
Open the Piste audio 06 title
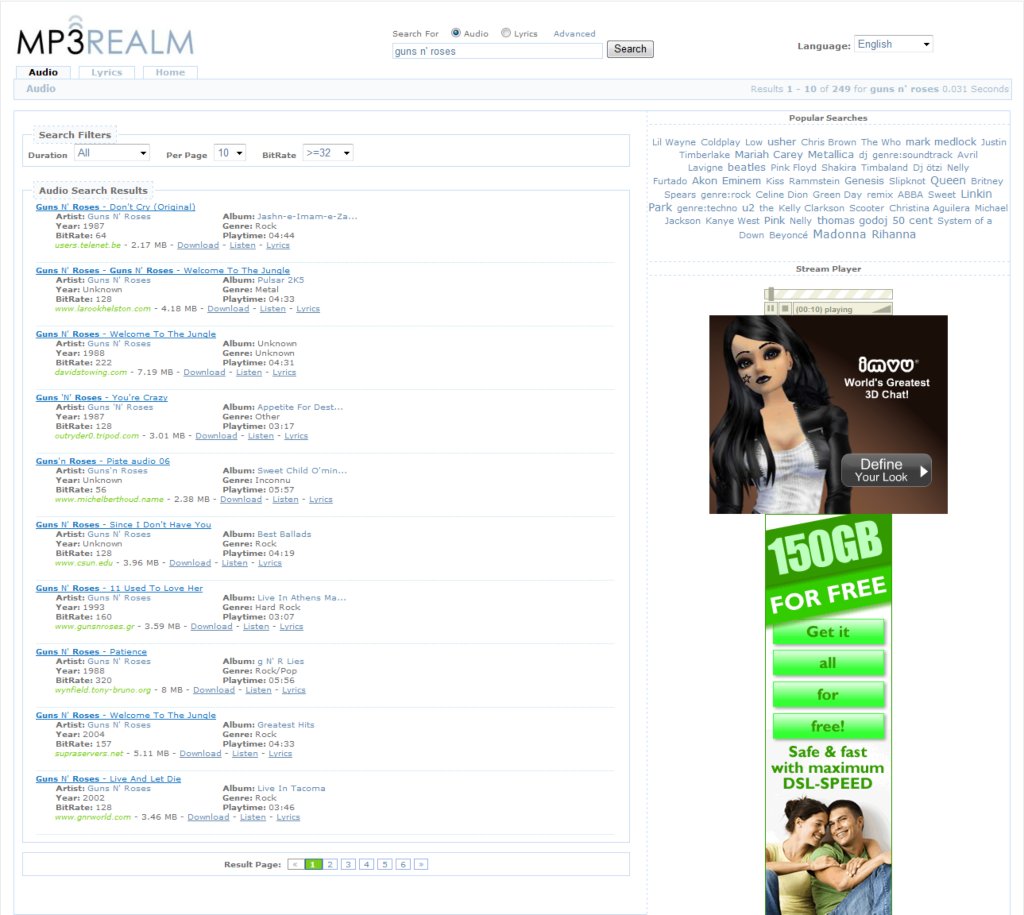point(103,461)
